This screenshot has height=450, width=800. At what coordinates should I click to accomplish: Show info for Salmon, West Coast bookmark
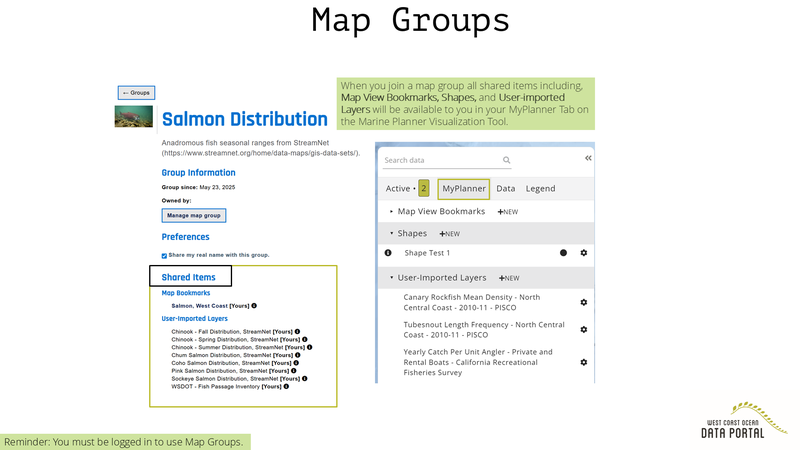[x=254, y=306]
